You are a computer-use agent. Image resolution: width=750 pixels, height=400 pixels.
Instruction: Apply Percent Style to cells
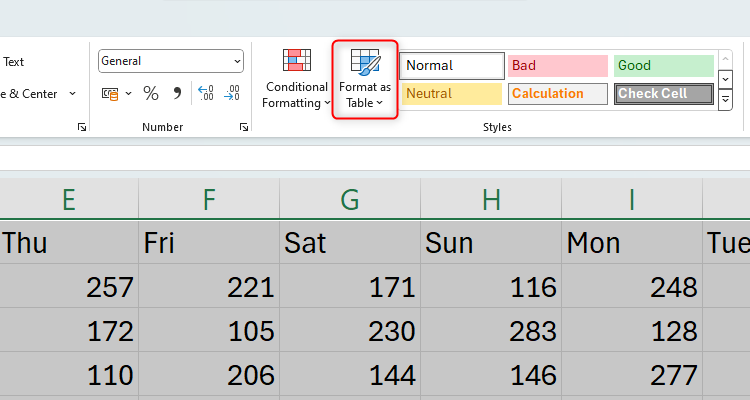(151, 93)
